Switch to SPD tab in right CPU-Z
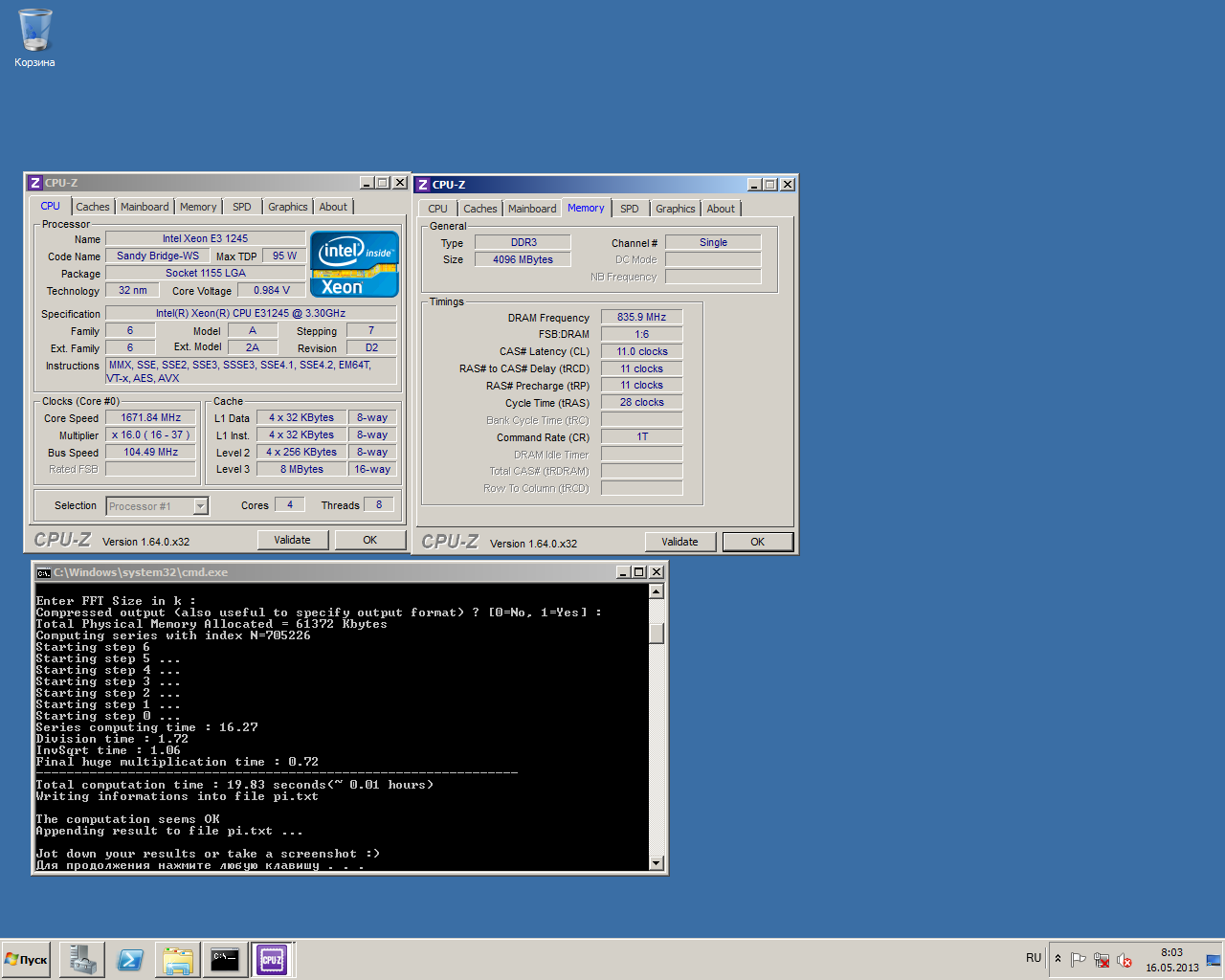This screenshot has width=1225, height=980. [630, 209]
